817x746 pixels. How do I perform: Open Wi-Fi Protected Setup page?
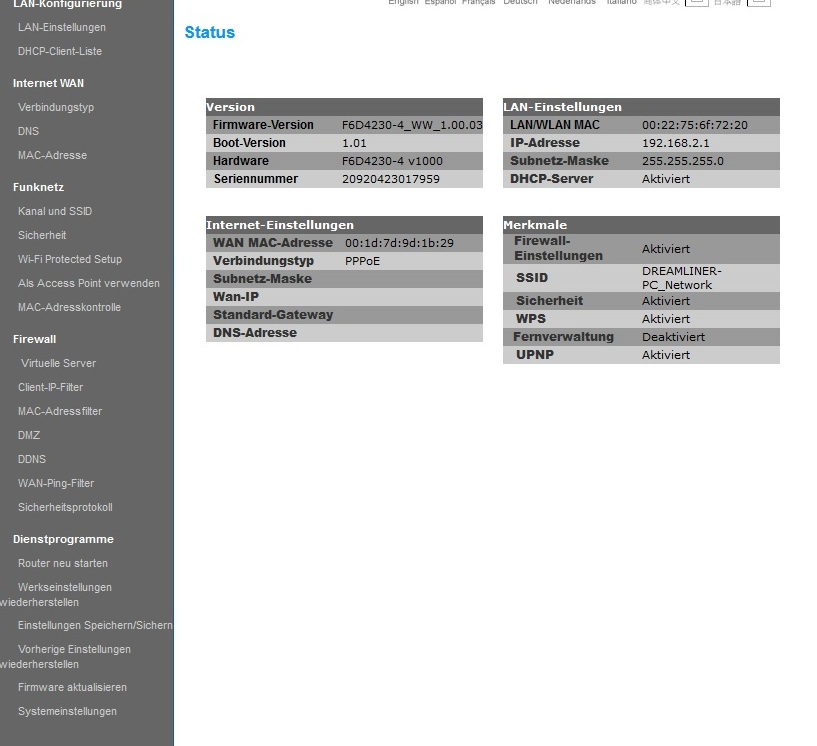(x=70, y=259)
